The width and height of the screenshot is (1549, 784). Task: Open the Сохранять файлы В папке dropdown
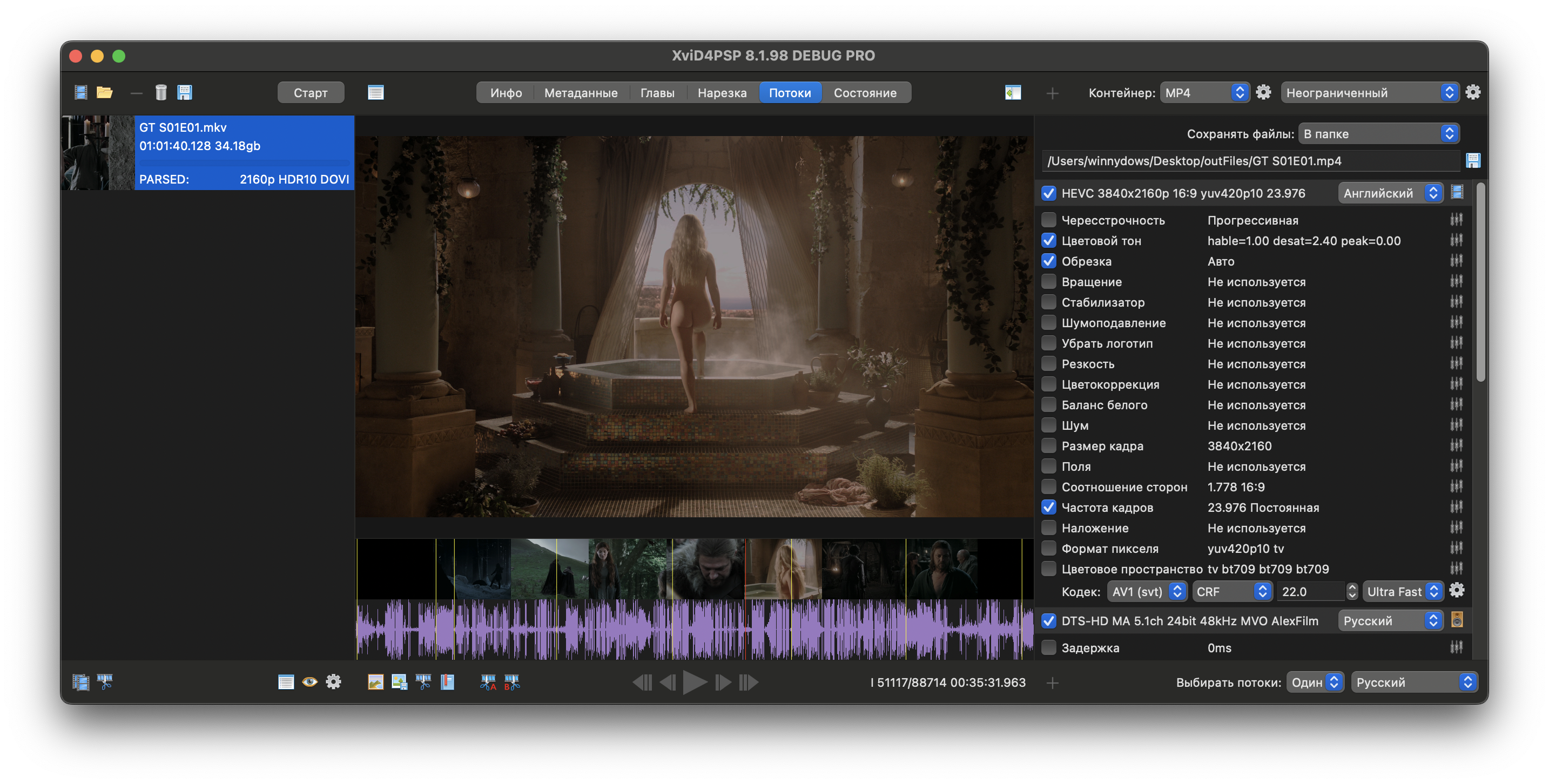[1379, 133]
